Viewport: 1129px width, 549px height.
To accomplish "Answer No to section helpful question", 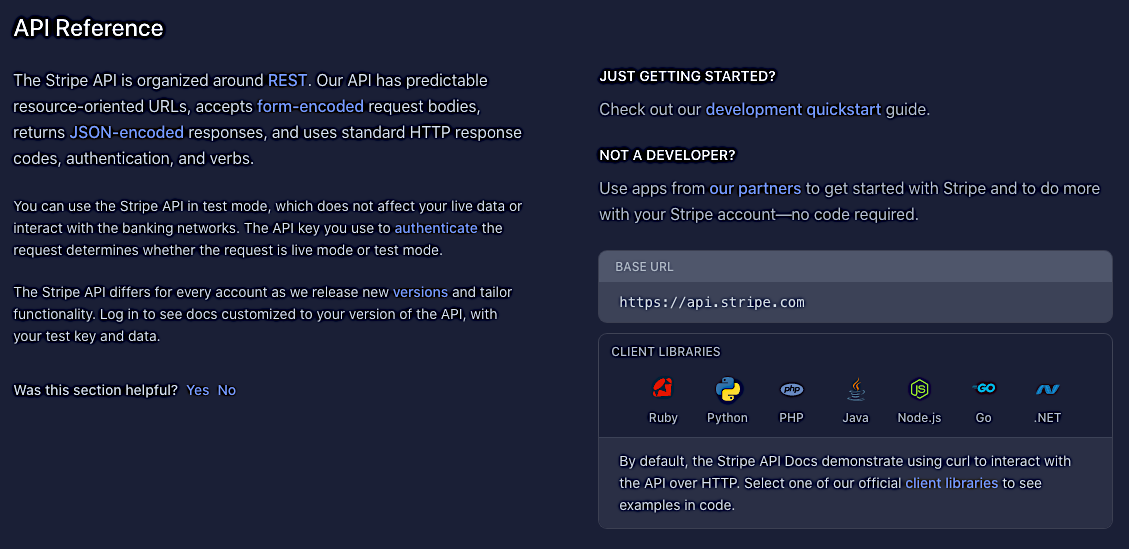I will (227, 390).
